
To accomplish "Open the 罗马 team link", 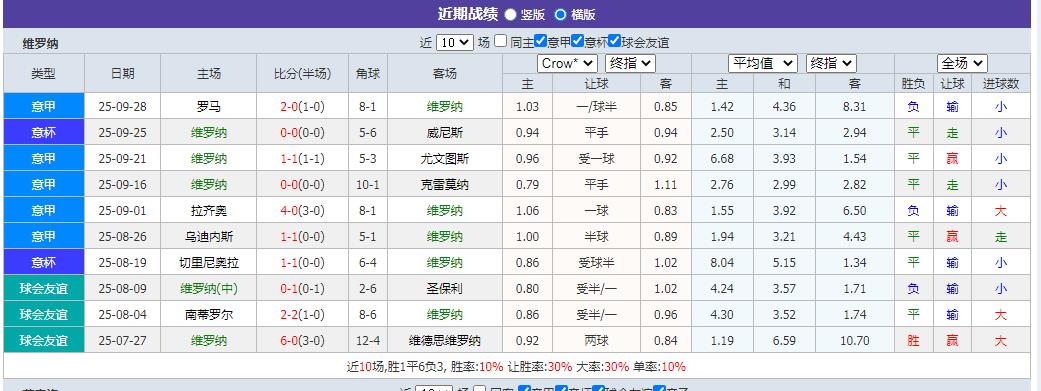I will pos(208,107).
